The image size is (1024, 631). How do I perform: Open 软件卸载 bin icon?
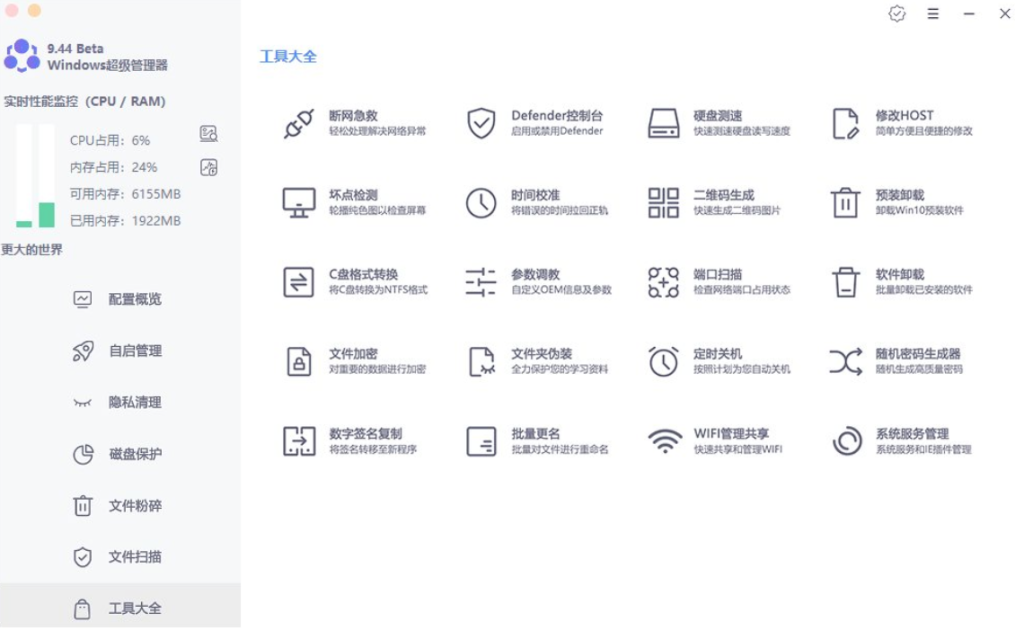tap(846, 282)
